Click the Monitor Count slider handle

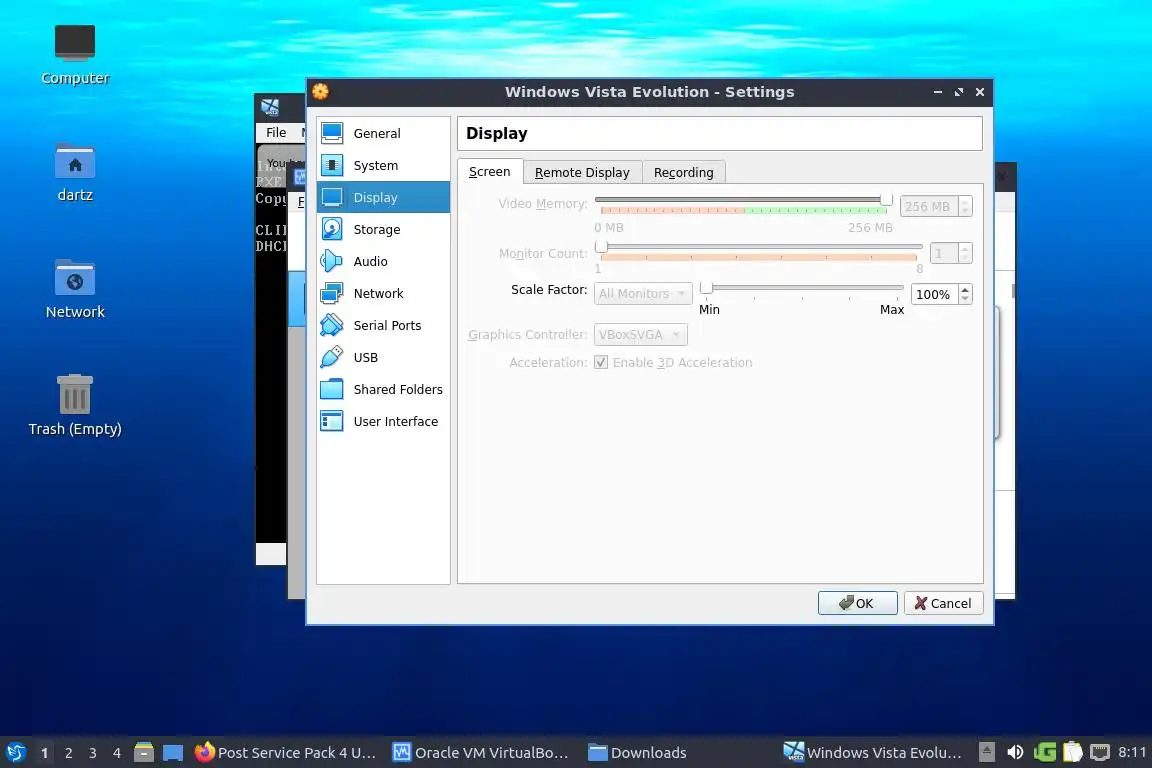(x=602, y=247)
